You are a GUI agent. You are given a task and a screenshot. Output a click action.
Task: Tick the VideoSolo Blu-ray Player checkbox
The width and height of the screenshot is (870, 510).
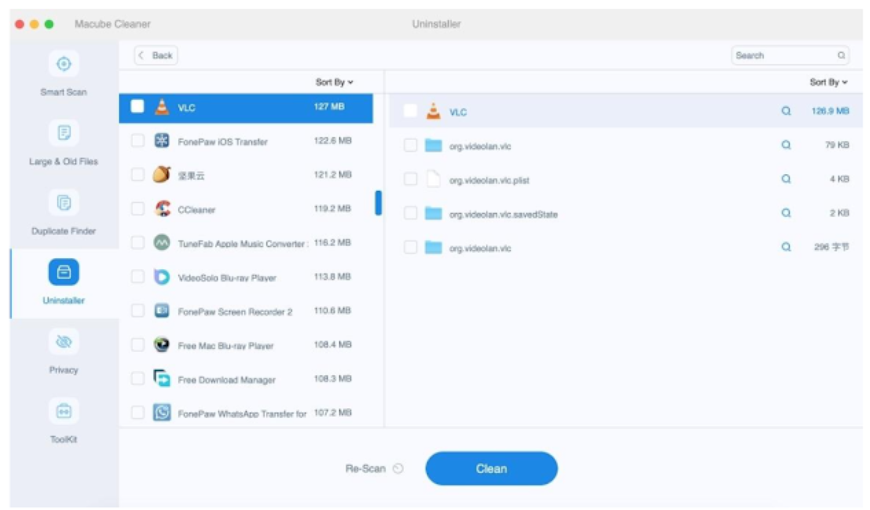(x=138, y=276)
